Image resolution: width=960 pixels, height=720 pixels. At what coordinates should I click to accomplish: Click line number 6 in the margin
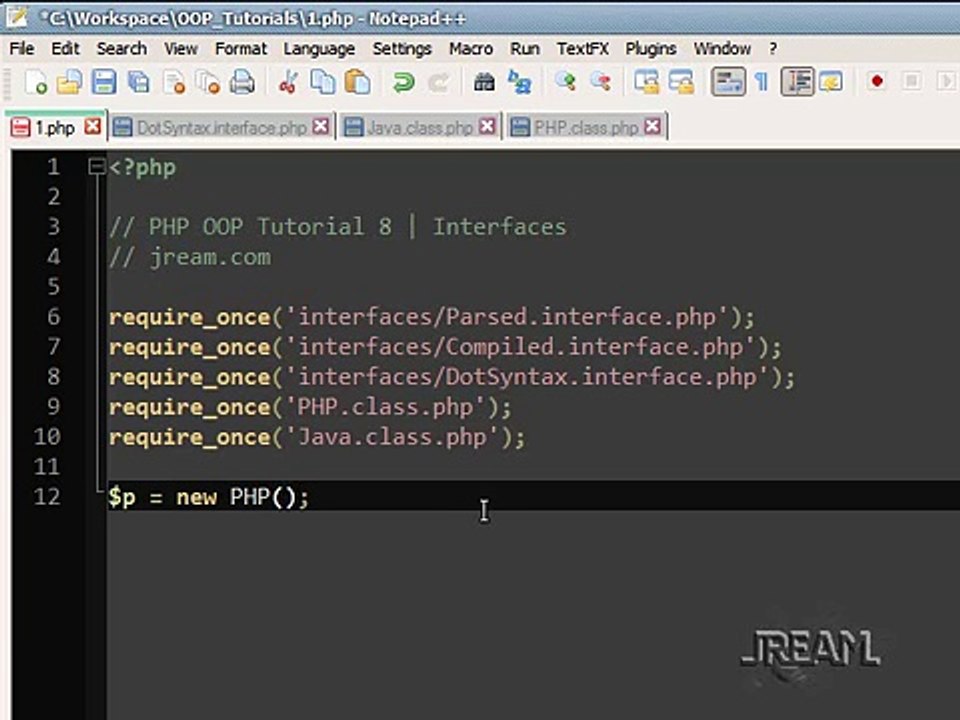(54, 317)
